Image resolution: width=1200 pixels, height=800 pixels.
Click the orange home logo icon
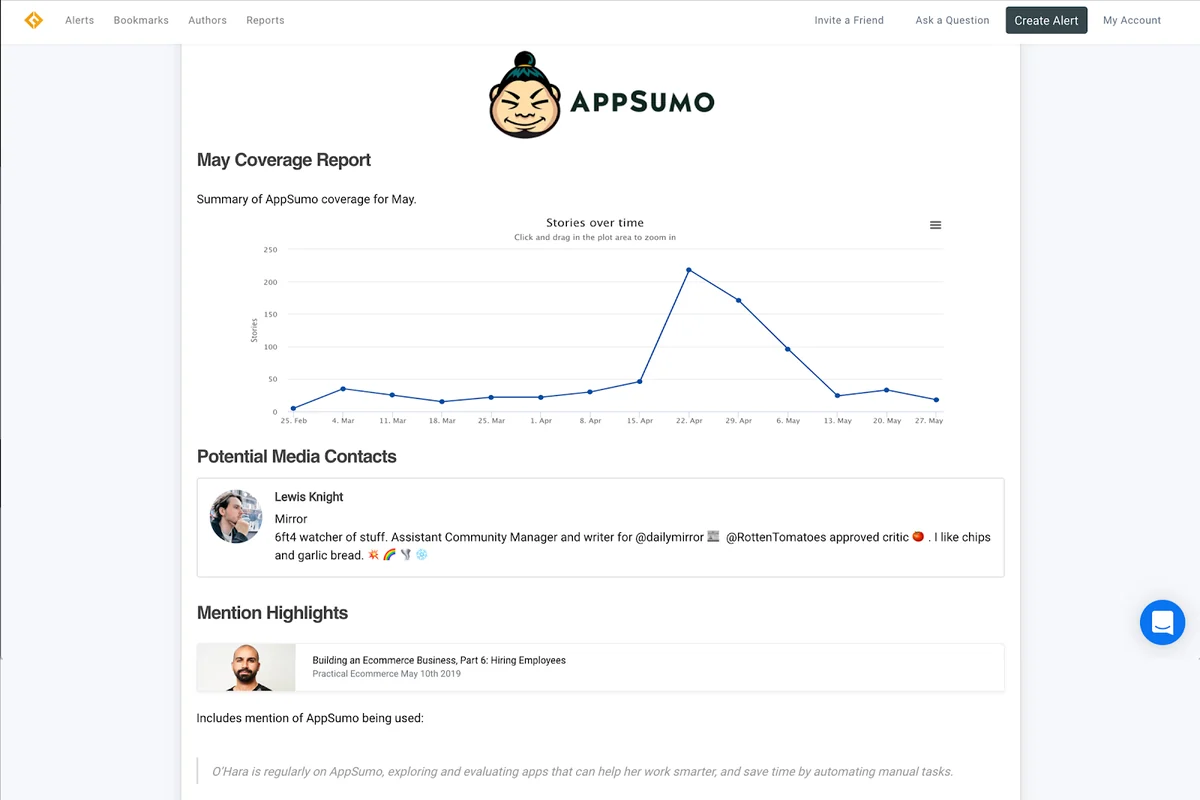coord(34,20)
